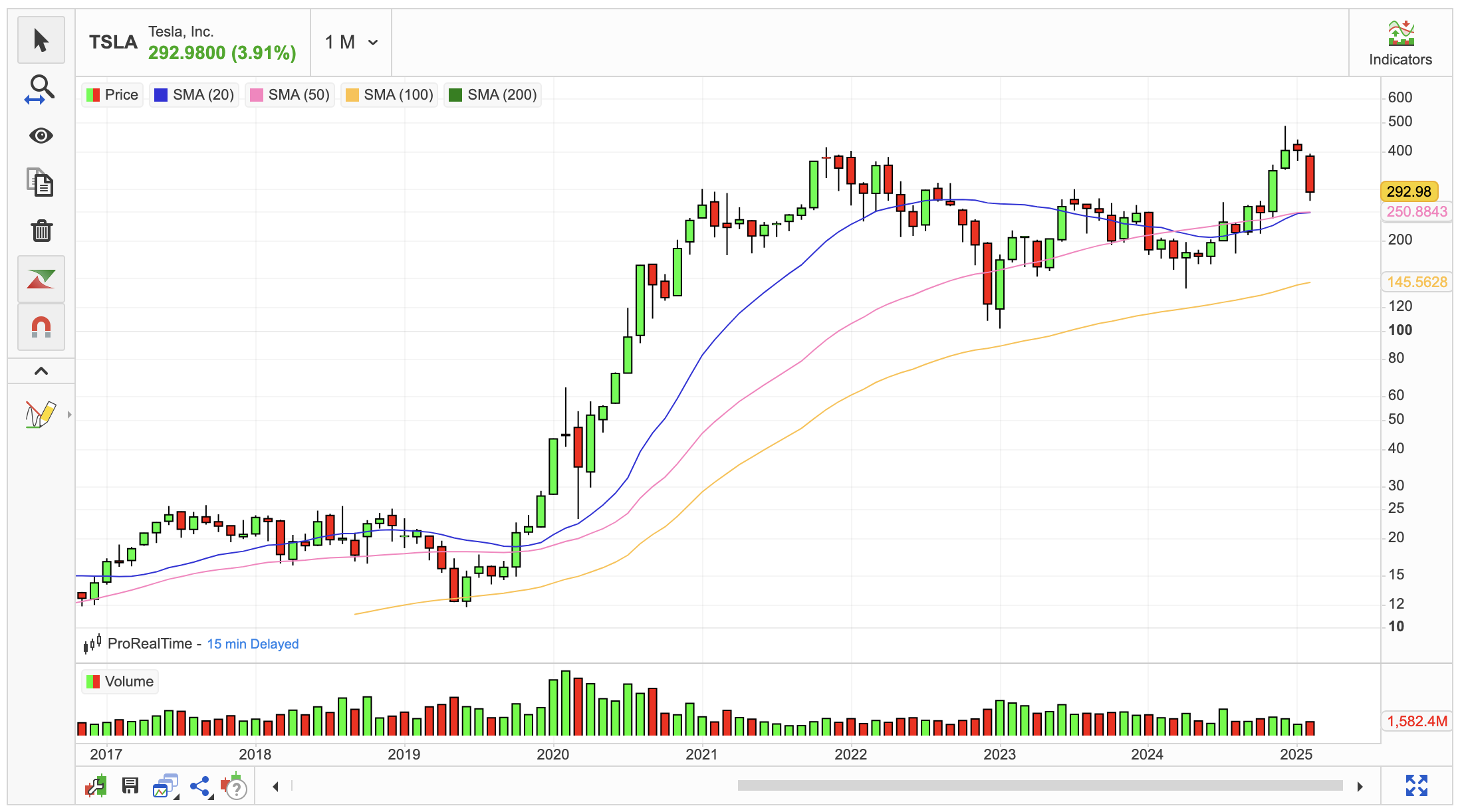Toggle the magnet snap mode
Image resolution: width=1460 pixels, height=812 pixels.
(x=41, y=327)
